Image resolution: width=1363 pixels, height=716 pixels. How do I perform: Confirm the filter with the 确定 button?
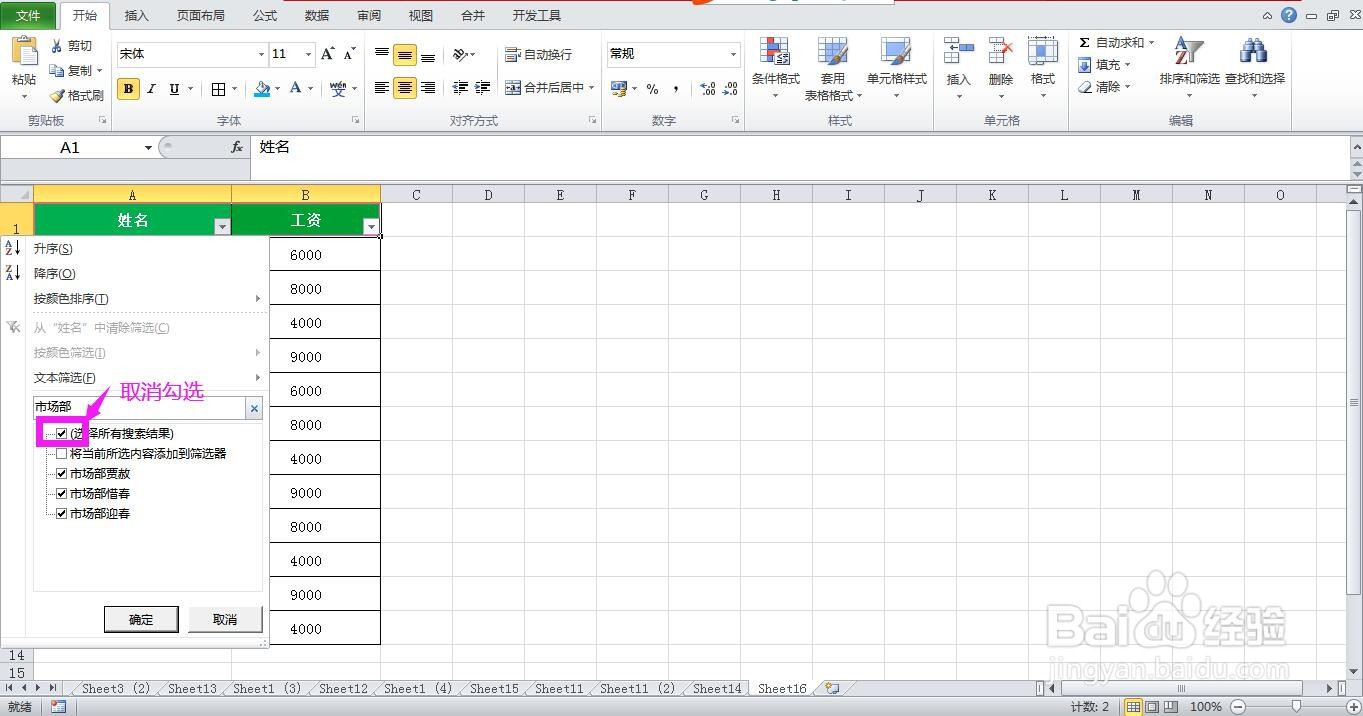[141, 618]
